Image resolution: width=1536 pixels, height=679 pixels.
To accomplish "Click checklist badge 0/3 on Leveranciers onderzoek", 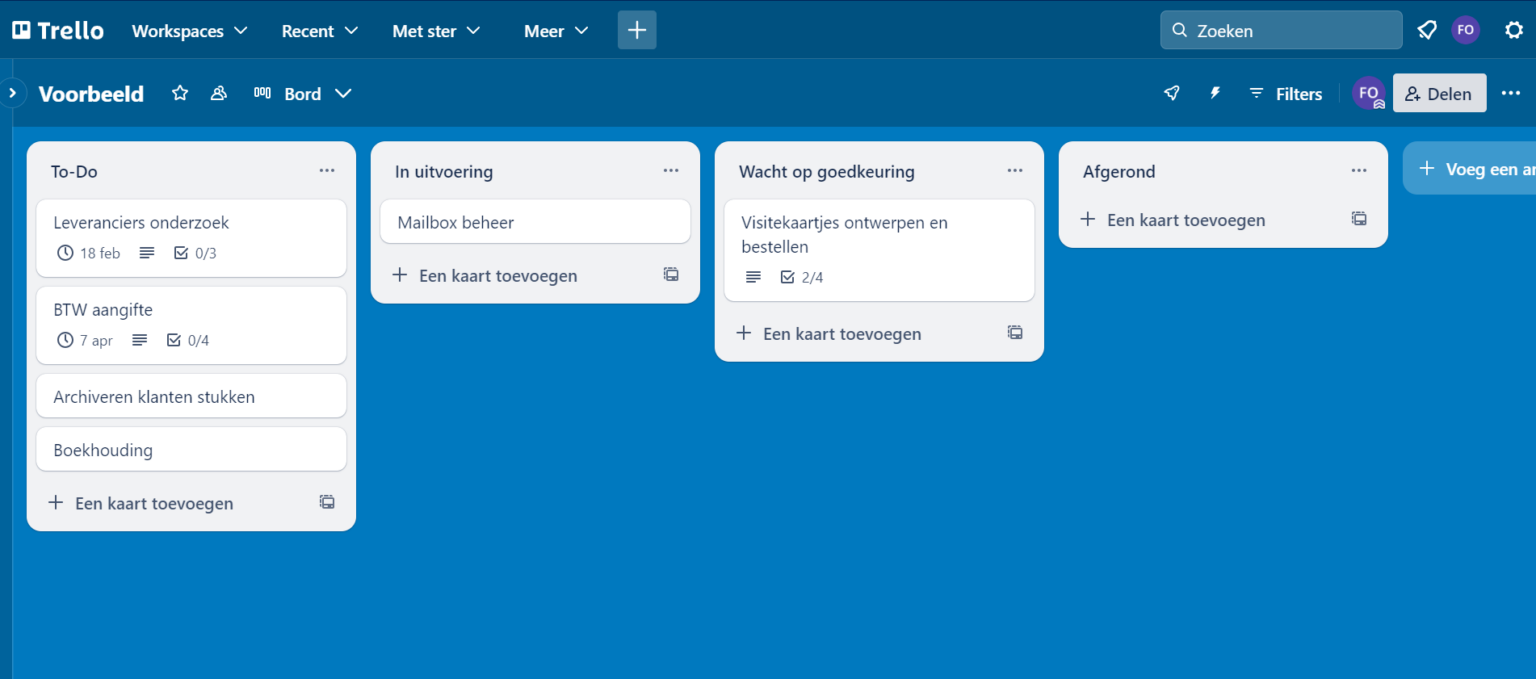I will coord(195,253).
